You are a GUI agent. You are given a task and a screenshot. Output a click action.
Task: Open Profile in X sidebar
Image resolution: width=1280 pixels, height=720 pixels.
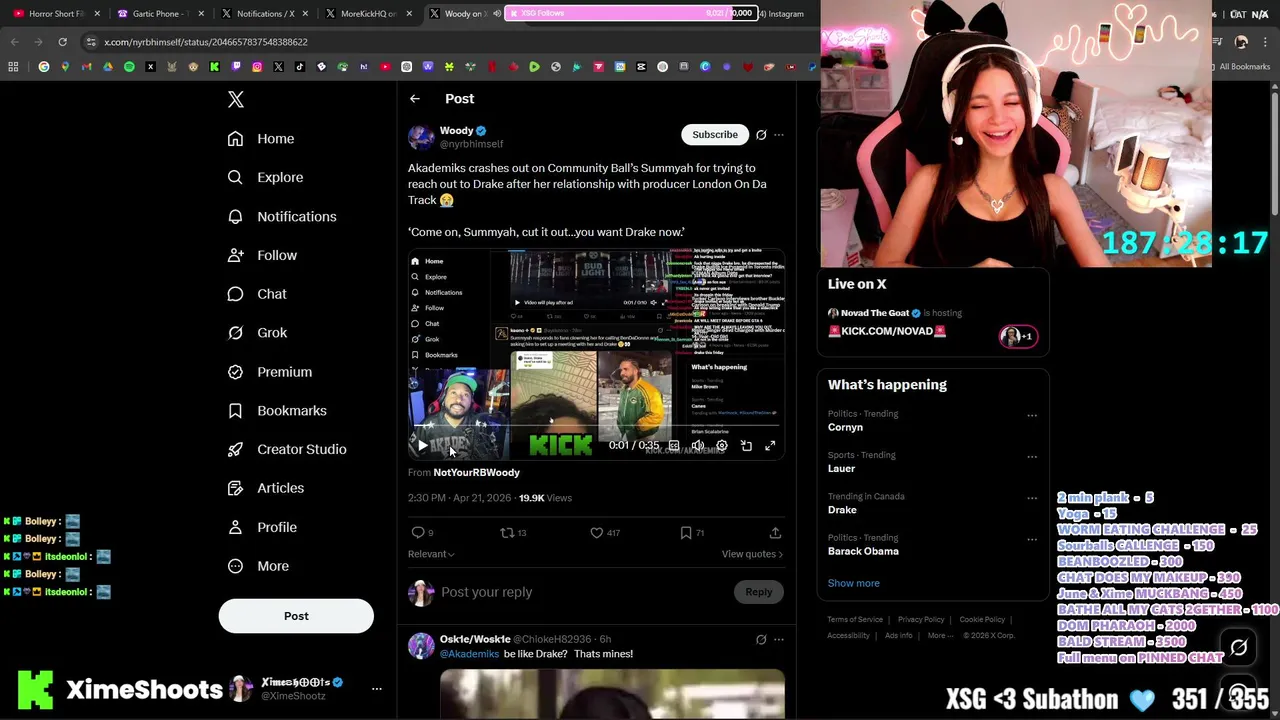262,527
